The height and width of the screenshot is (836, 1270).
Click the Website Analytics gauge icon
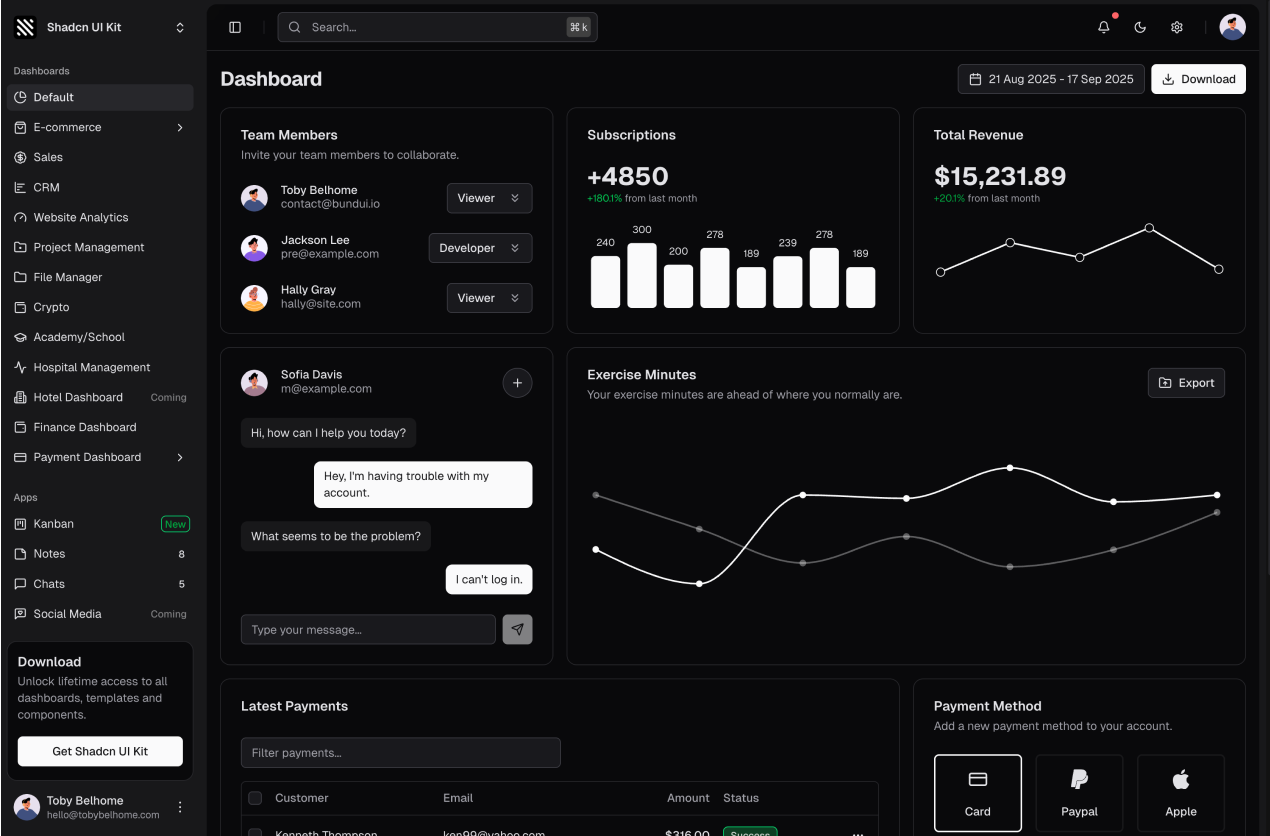tap(20, 217)
